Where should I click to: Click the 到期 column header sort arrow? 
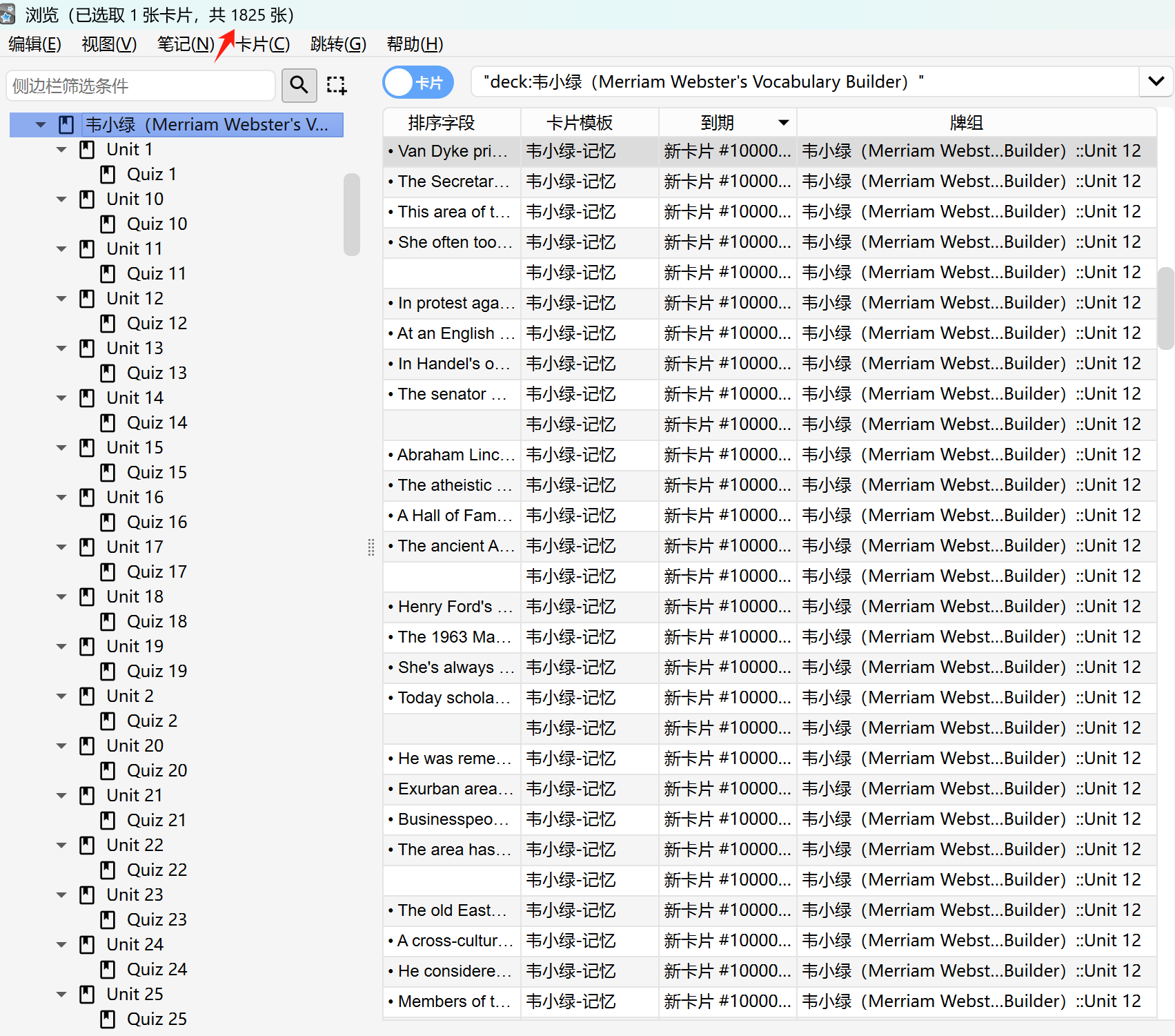(783, 123)
